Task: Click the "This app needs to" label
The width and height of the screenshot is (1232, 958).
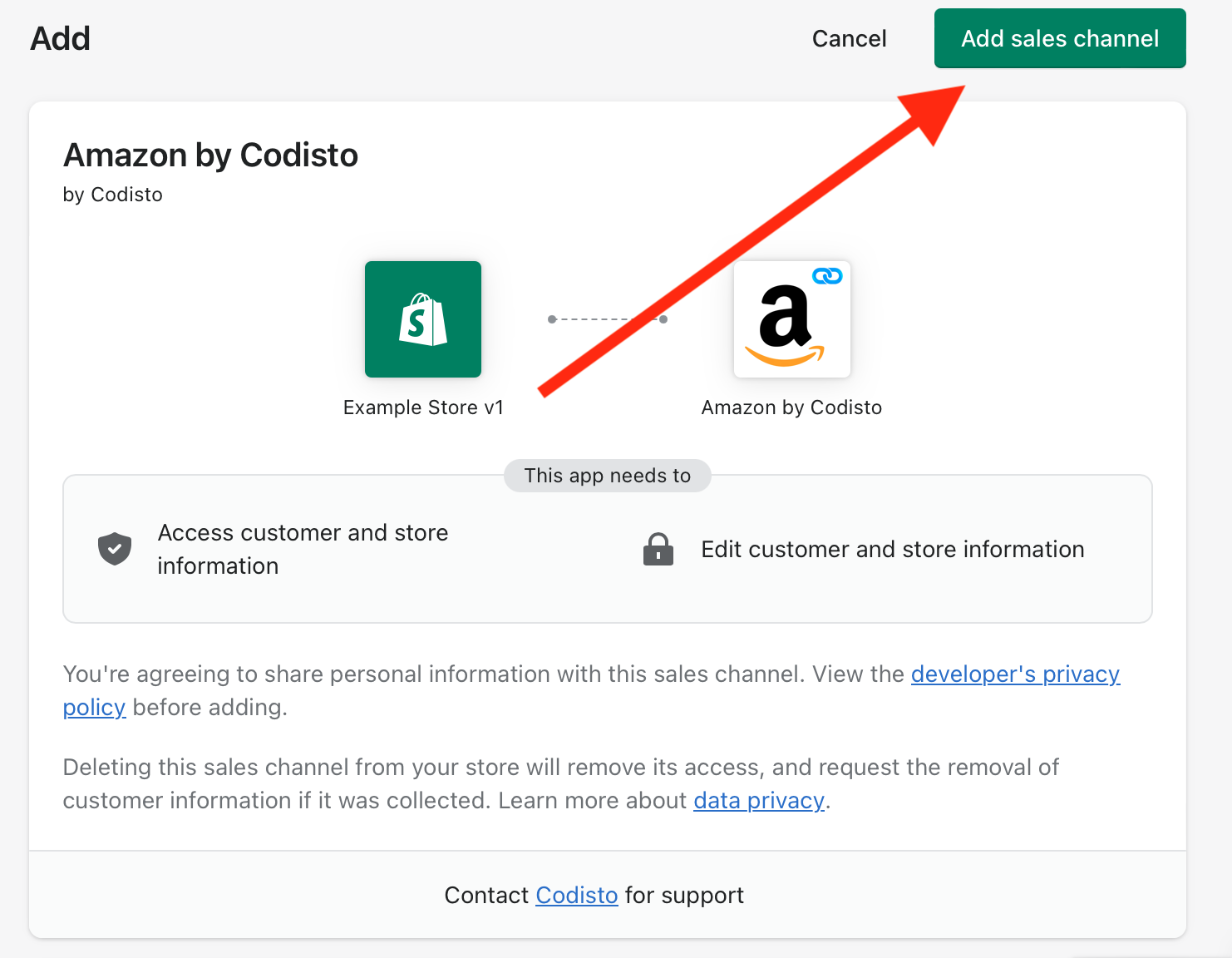Action: pyautogui.click(x=608, y=476)
